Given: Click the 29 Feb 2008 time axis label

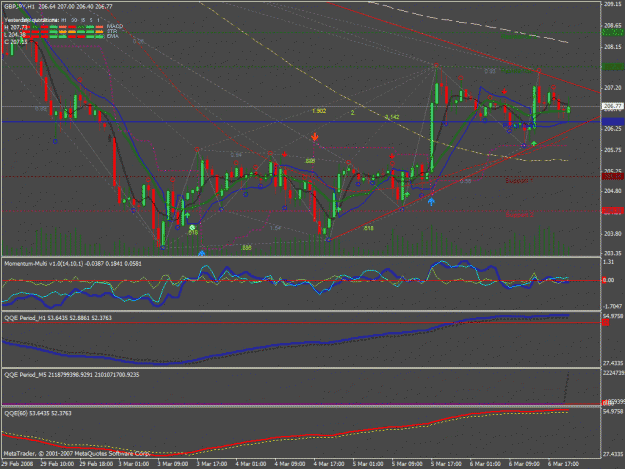Looking at the screenshot, I should tap(17, 464).
